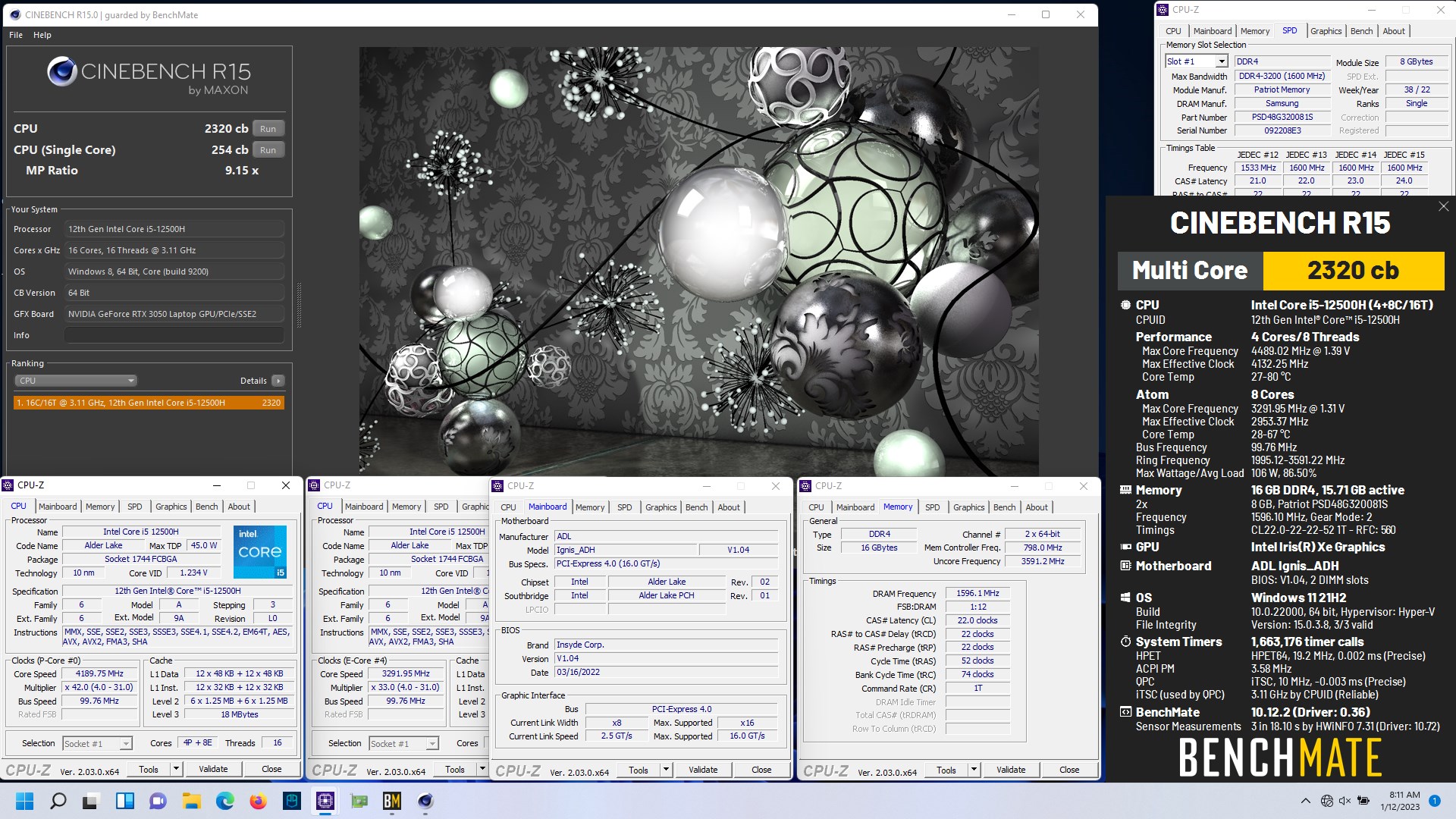Close the BenchMate result panel with X

click(1443, 206)
